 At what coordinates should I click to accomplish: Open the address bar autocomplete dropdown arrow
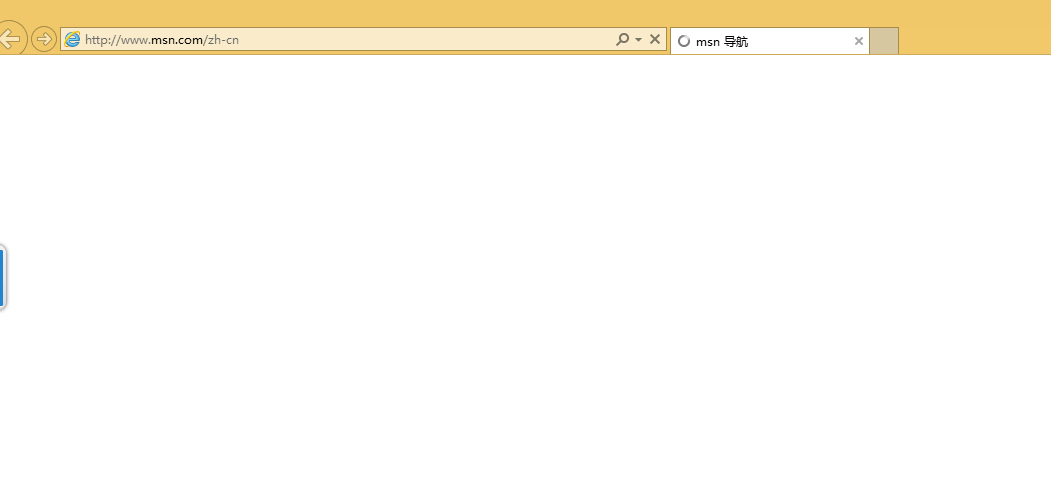[638, 40]
